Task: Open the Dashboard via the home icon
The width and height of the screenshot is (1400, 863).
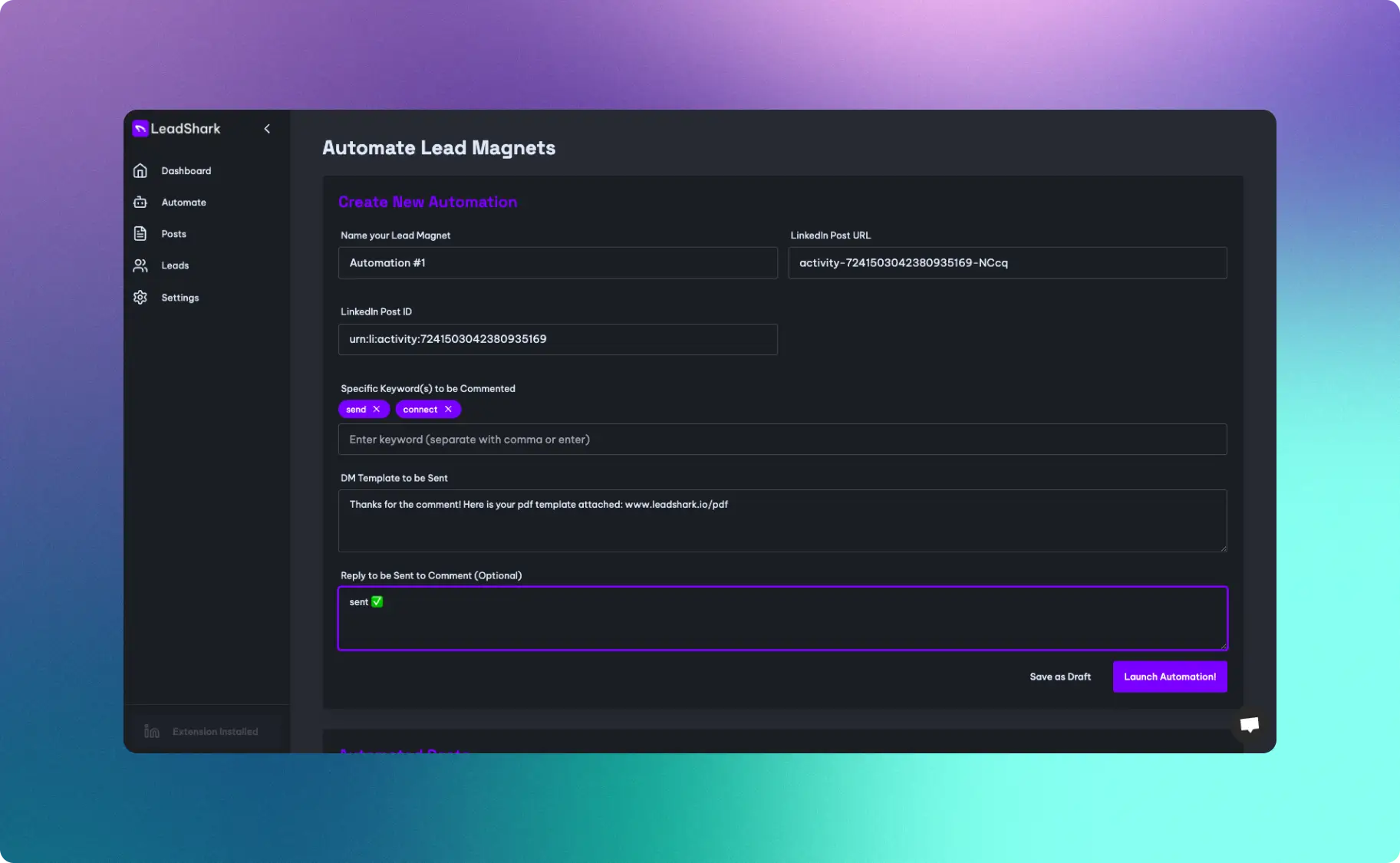Action: 140,170
